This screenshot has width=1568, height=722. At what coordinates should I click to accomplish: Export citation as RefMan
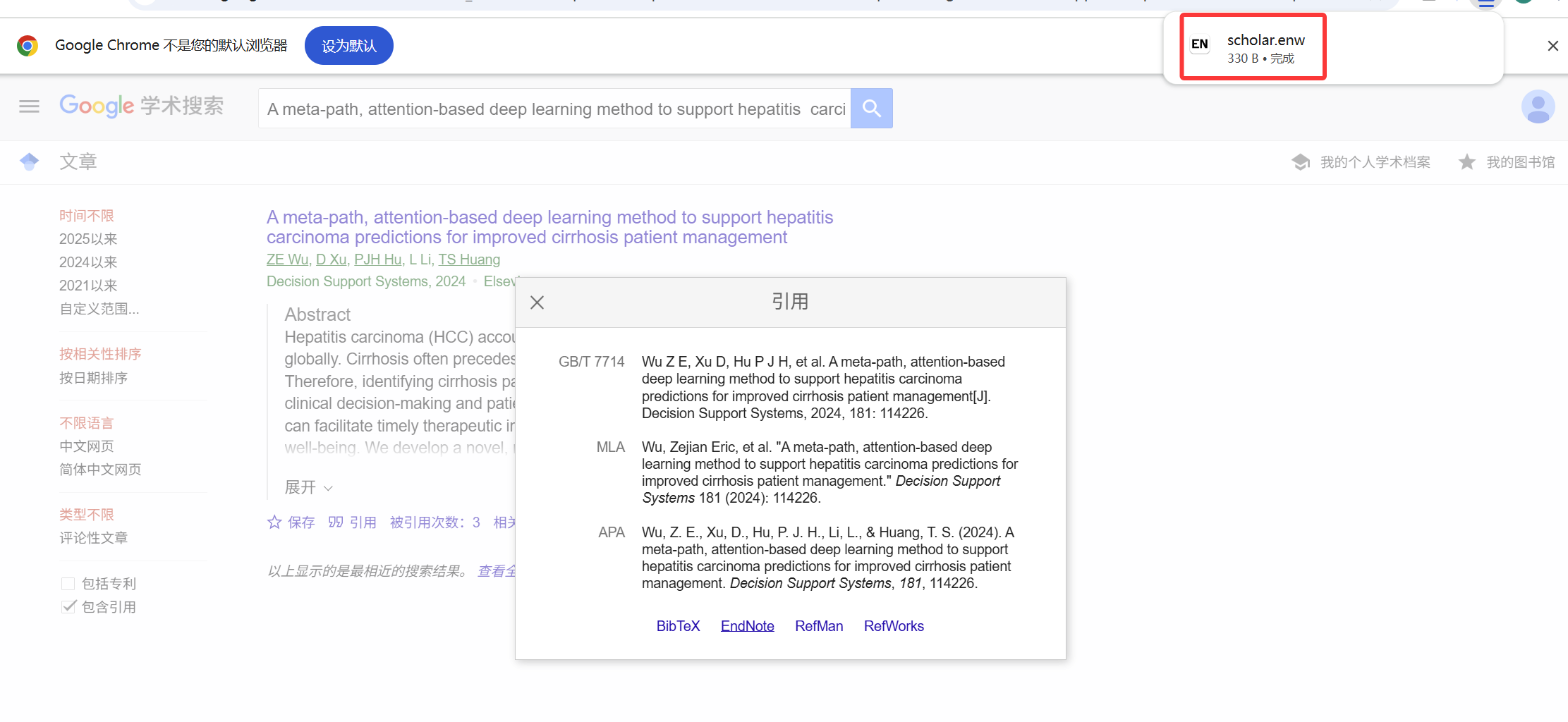pyautogui.click(x=819, y=626)
